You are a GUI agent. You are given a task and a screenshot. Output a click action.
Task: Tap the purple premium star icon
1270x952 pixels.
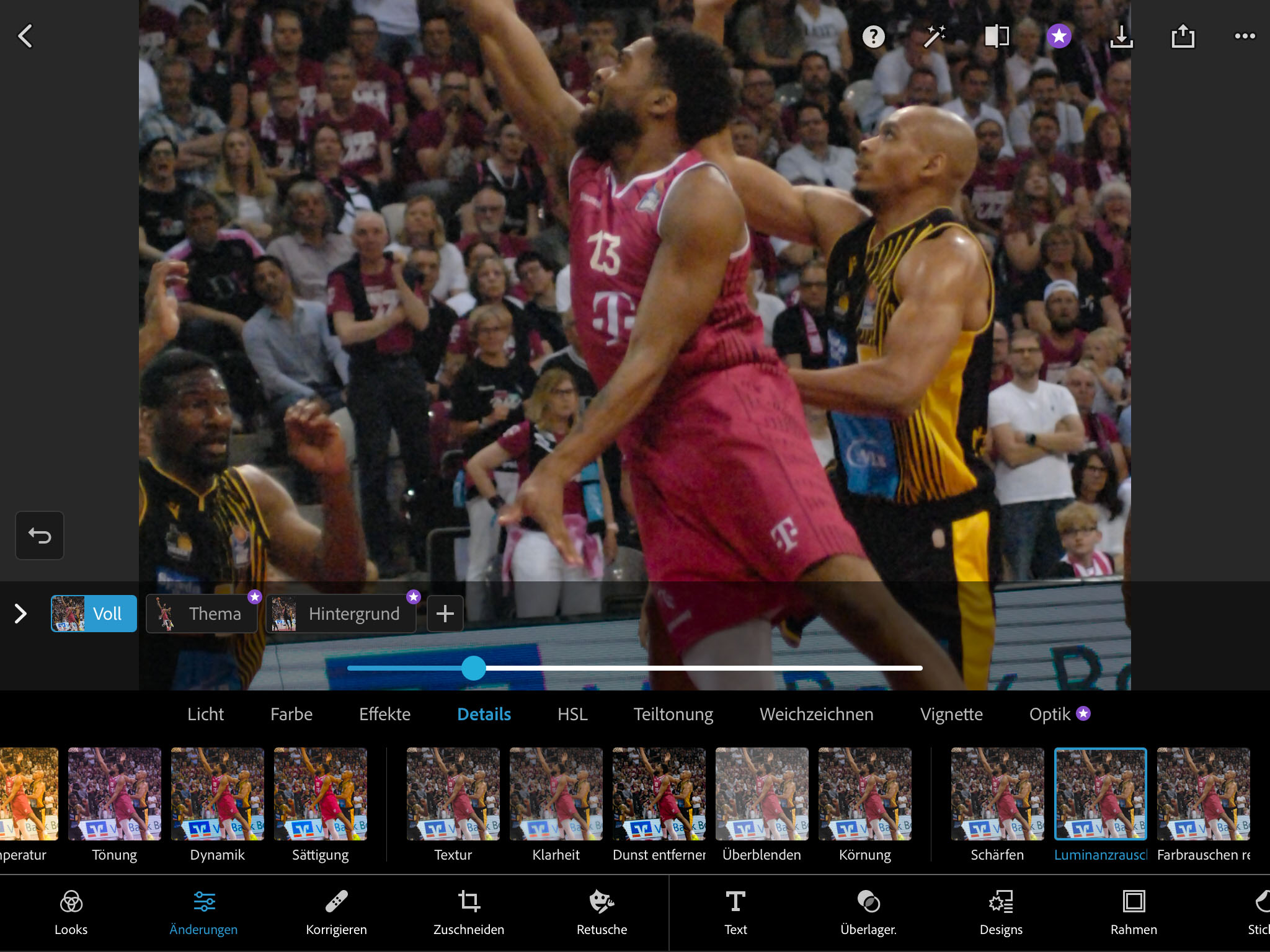[x=1059, y=37]
